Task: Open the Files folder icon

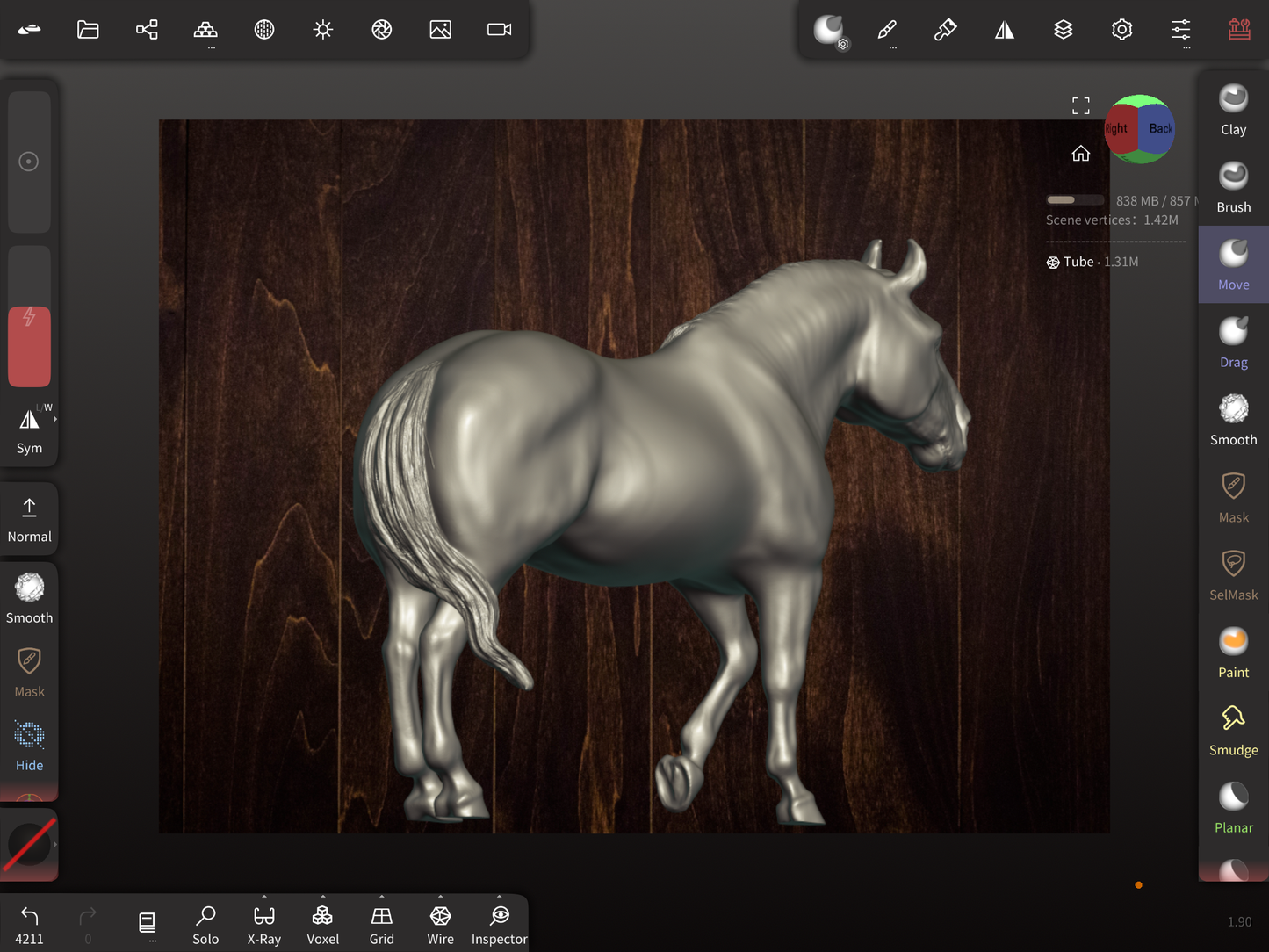Action: click(88, 30)
